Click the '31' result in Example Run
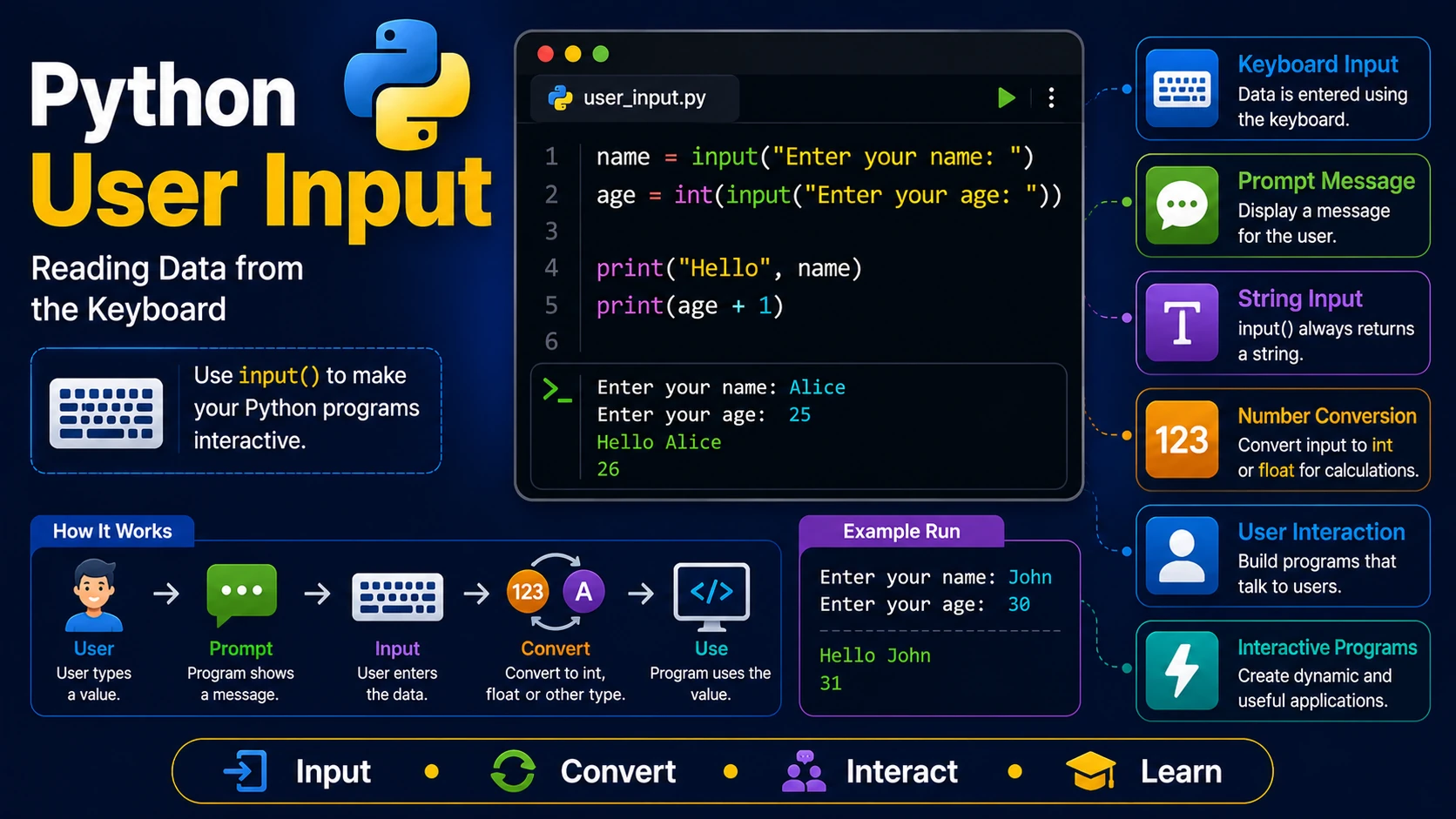Image resolution: width=1456 pixels, height=819 pixels. click(x=831, y=683)
